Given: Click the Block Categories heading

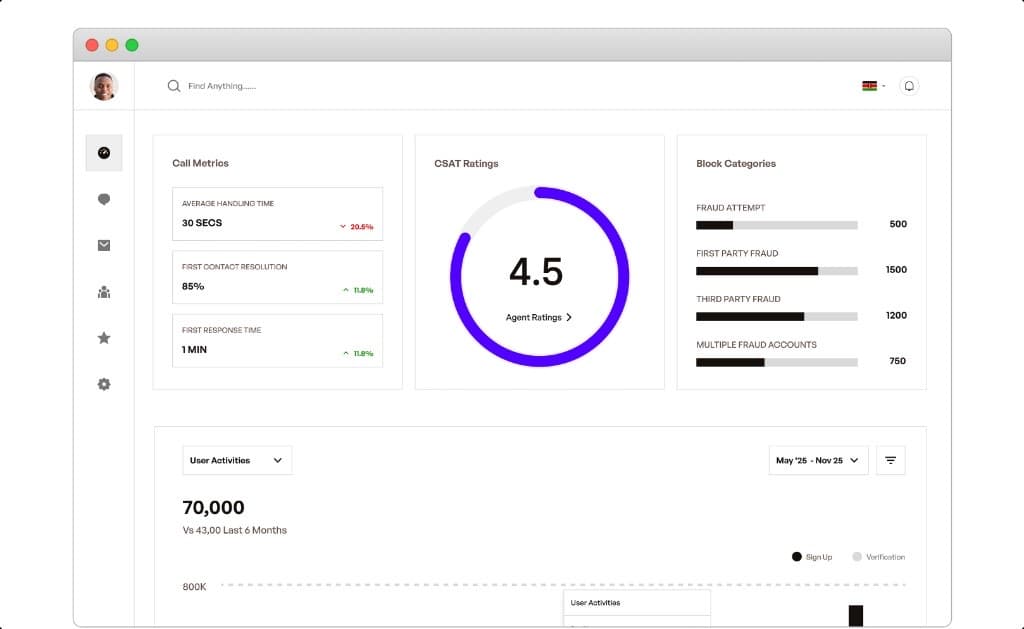Looking at the screenshot, I should (736, 163).
